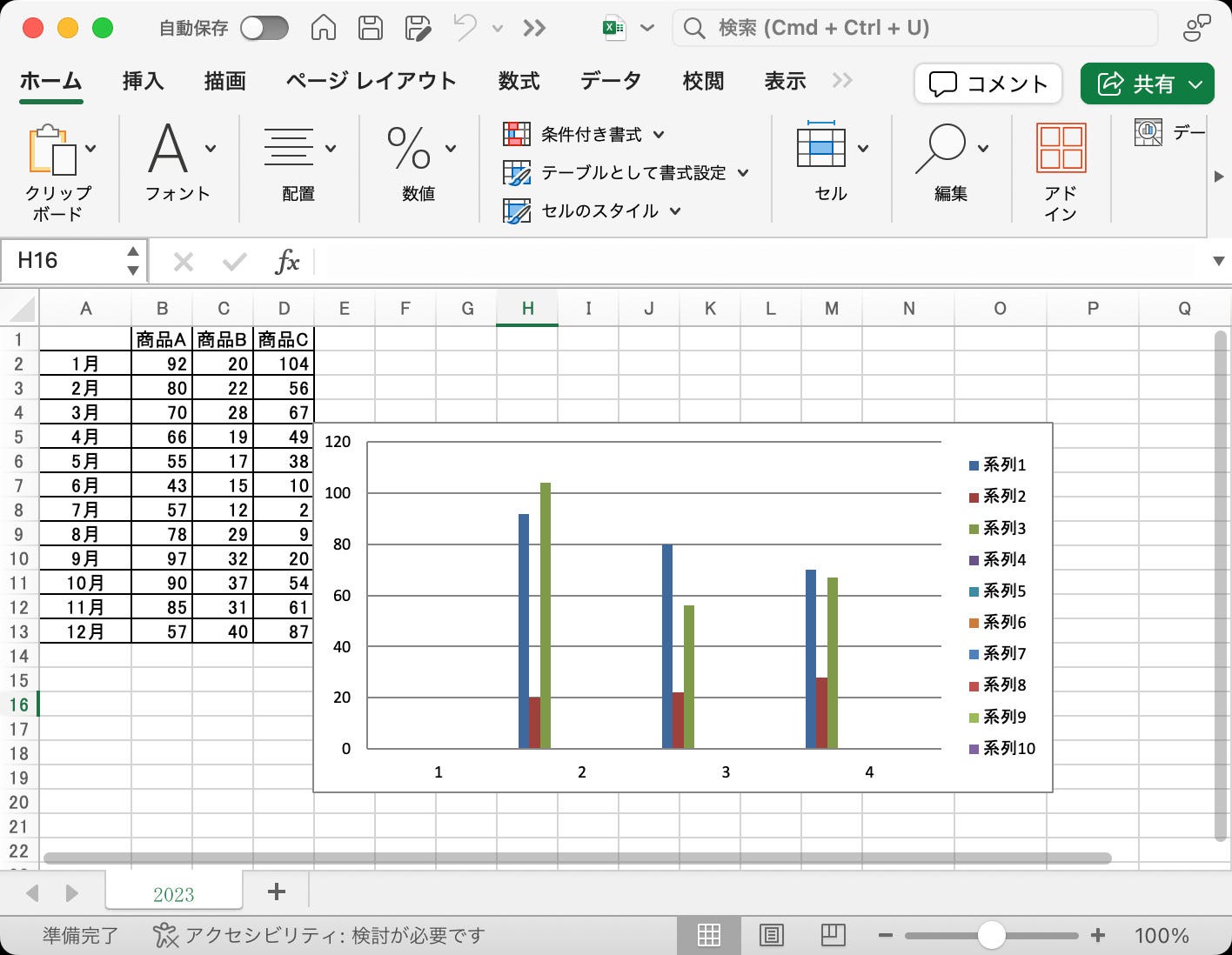Image resolution: width=1232 pixels, height=955 pixels.
Task: Open the Review ribbon tab
Action: click(703, 82)
